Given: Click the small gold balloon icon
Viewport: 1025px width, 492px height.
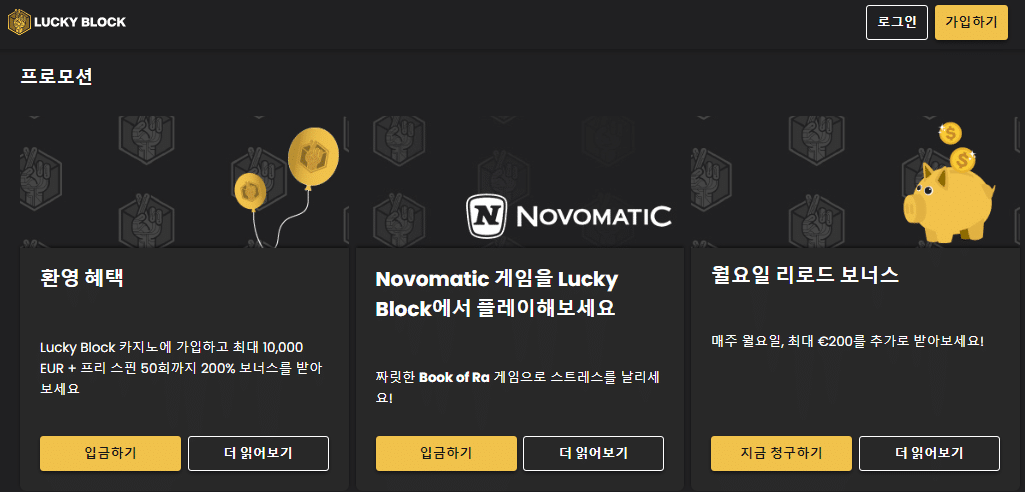Looking at the screenshot, I should point(249,190).
